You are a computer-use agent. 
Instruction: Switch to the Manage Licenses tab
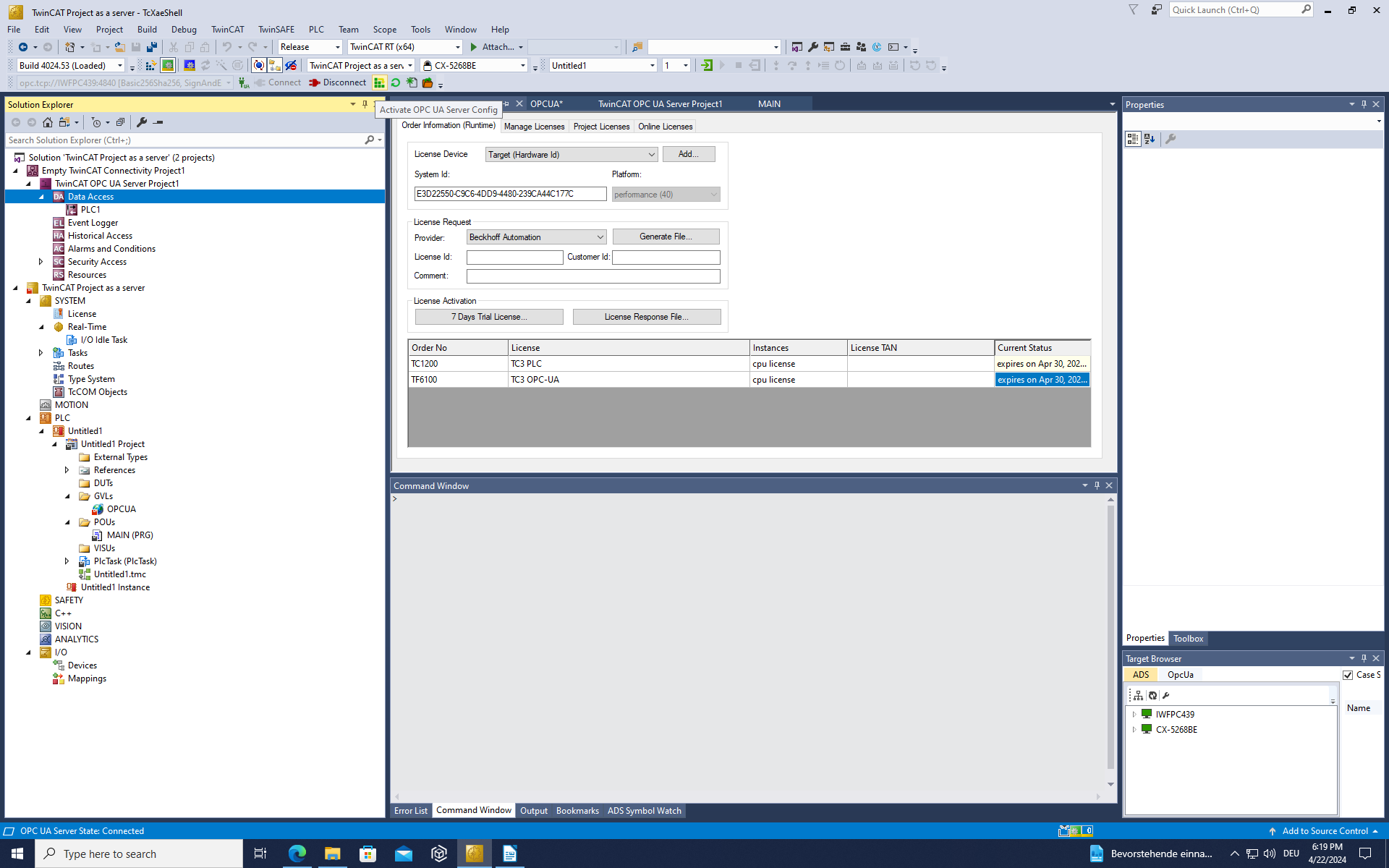[534, 127]
